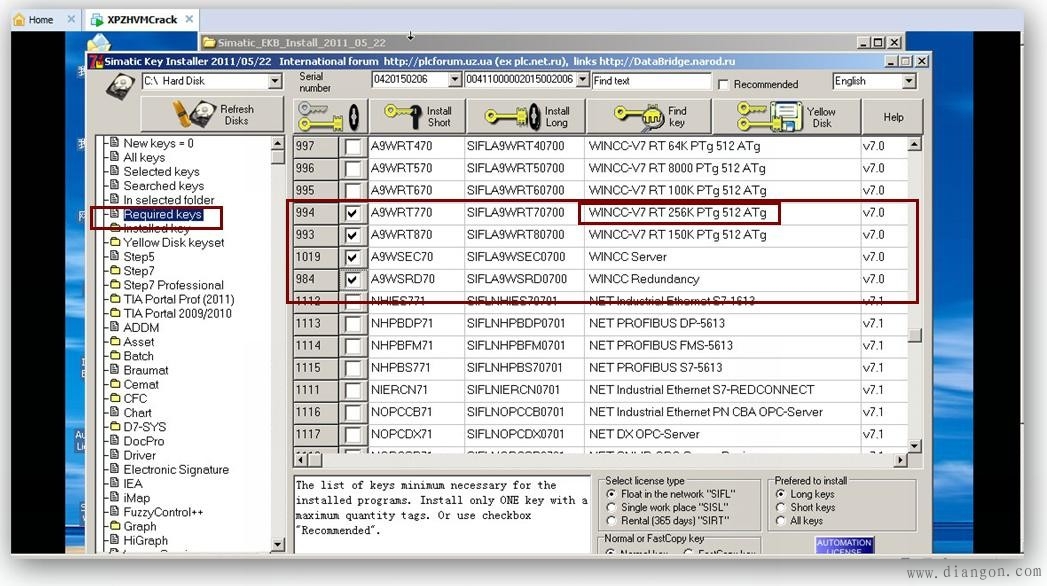Choose the Short keys install option
Screen dimensions: 1047x586
pos(780,507)
